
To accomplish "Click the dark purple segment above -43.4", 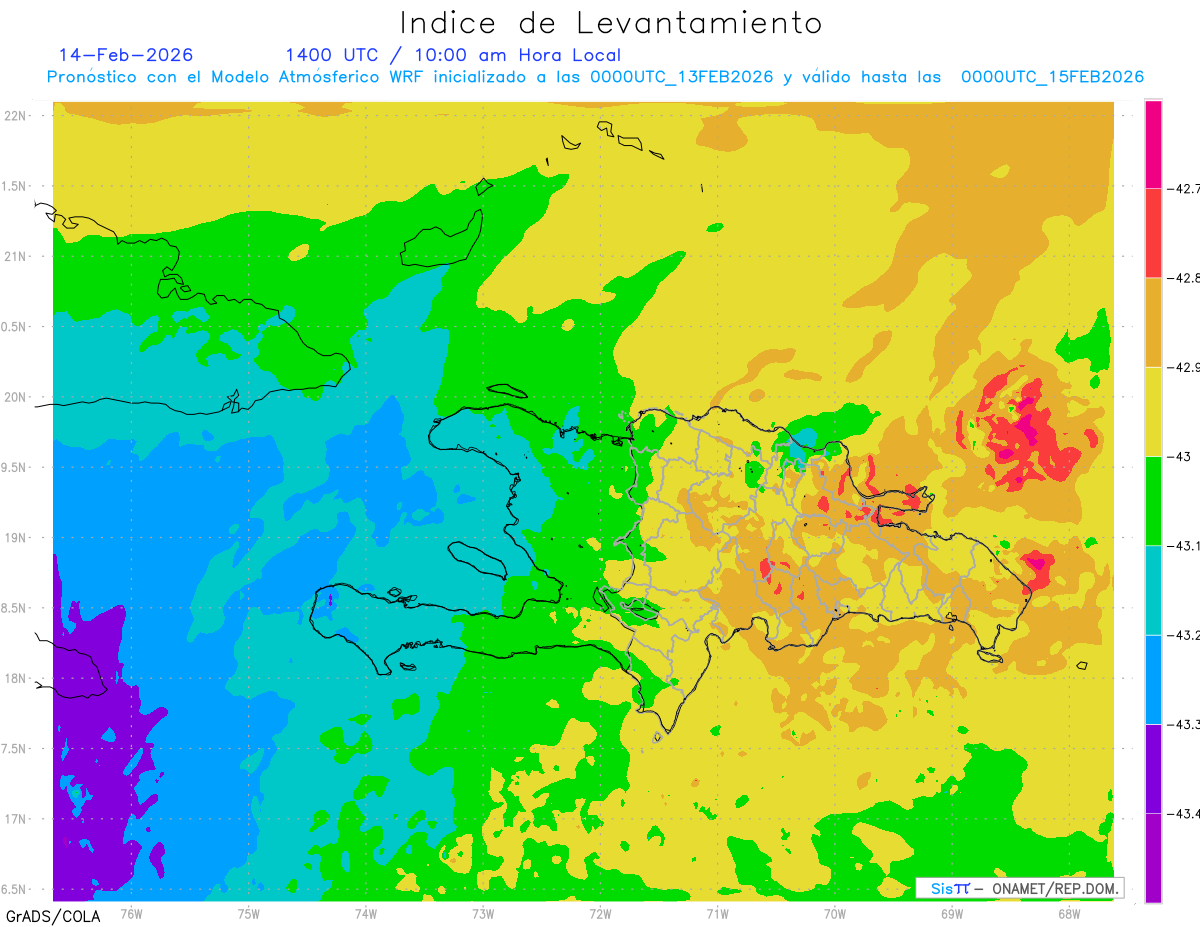I will (x=1153, y=768).
